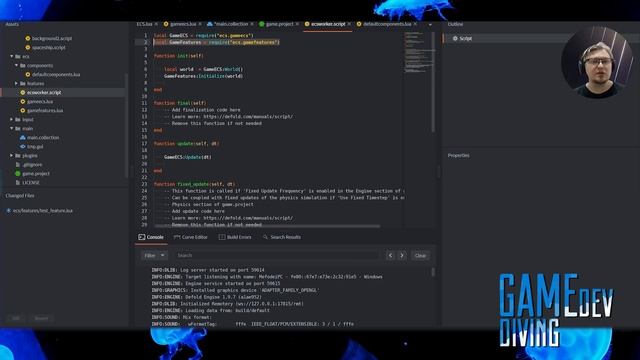Screen dimensions: 640x360
Task: Open spaceship.script in the Assets tree
Action: [x=49, y=47]
